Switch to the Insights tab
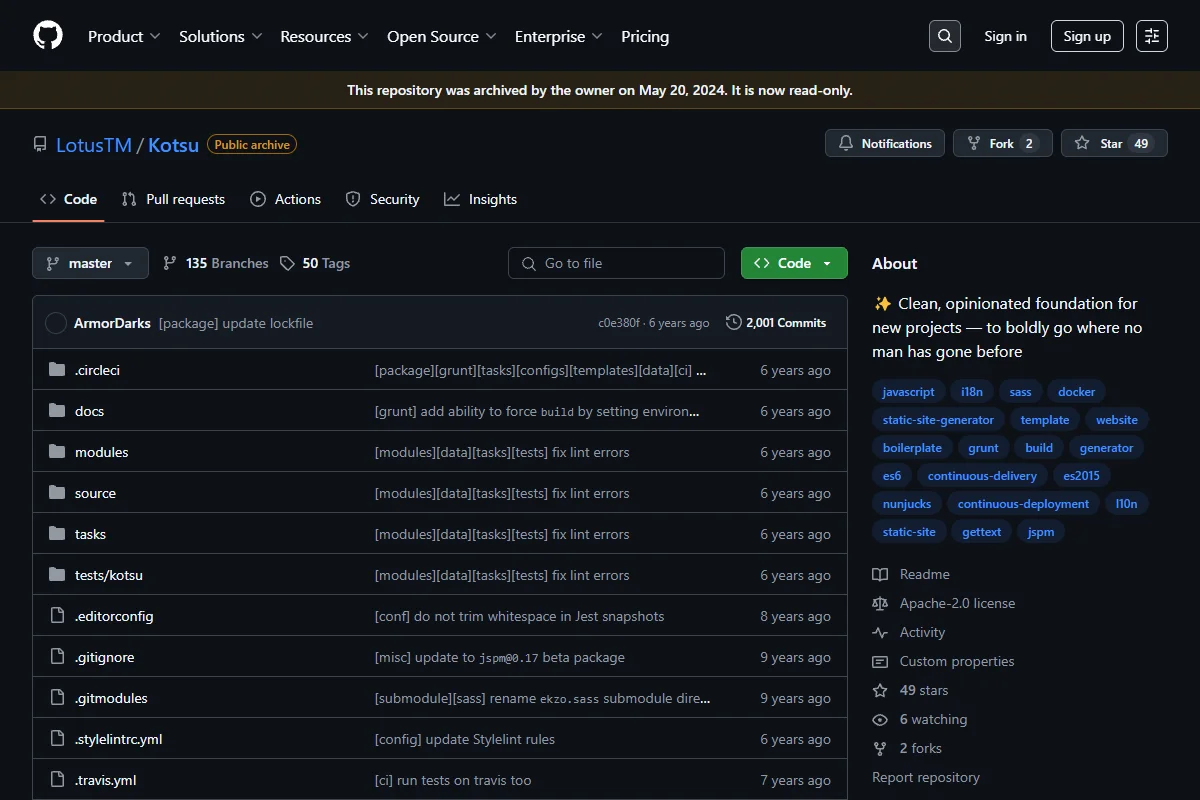This screenshot has height=800, width=1200. [481, 199]
